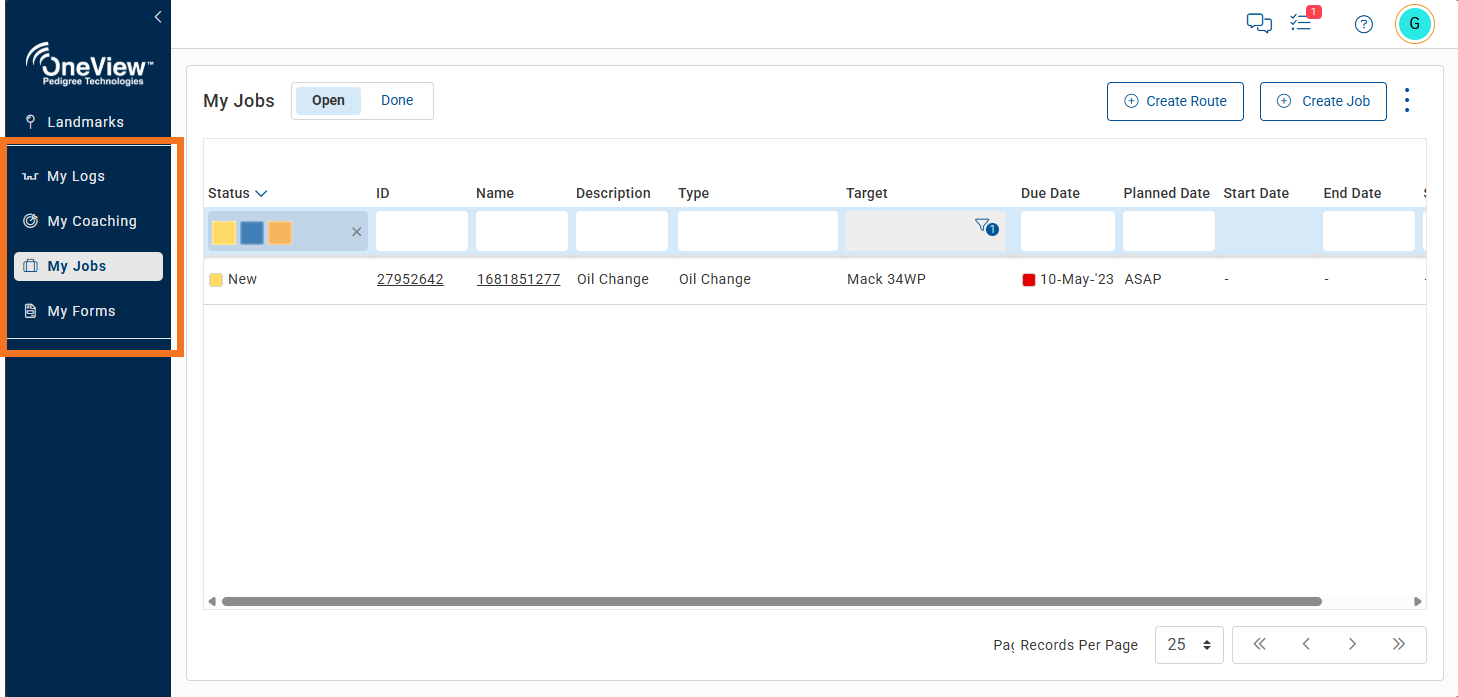Click the New status cell
Screen dimensions: 1458x697
(x=233, y=279)
